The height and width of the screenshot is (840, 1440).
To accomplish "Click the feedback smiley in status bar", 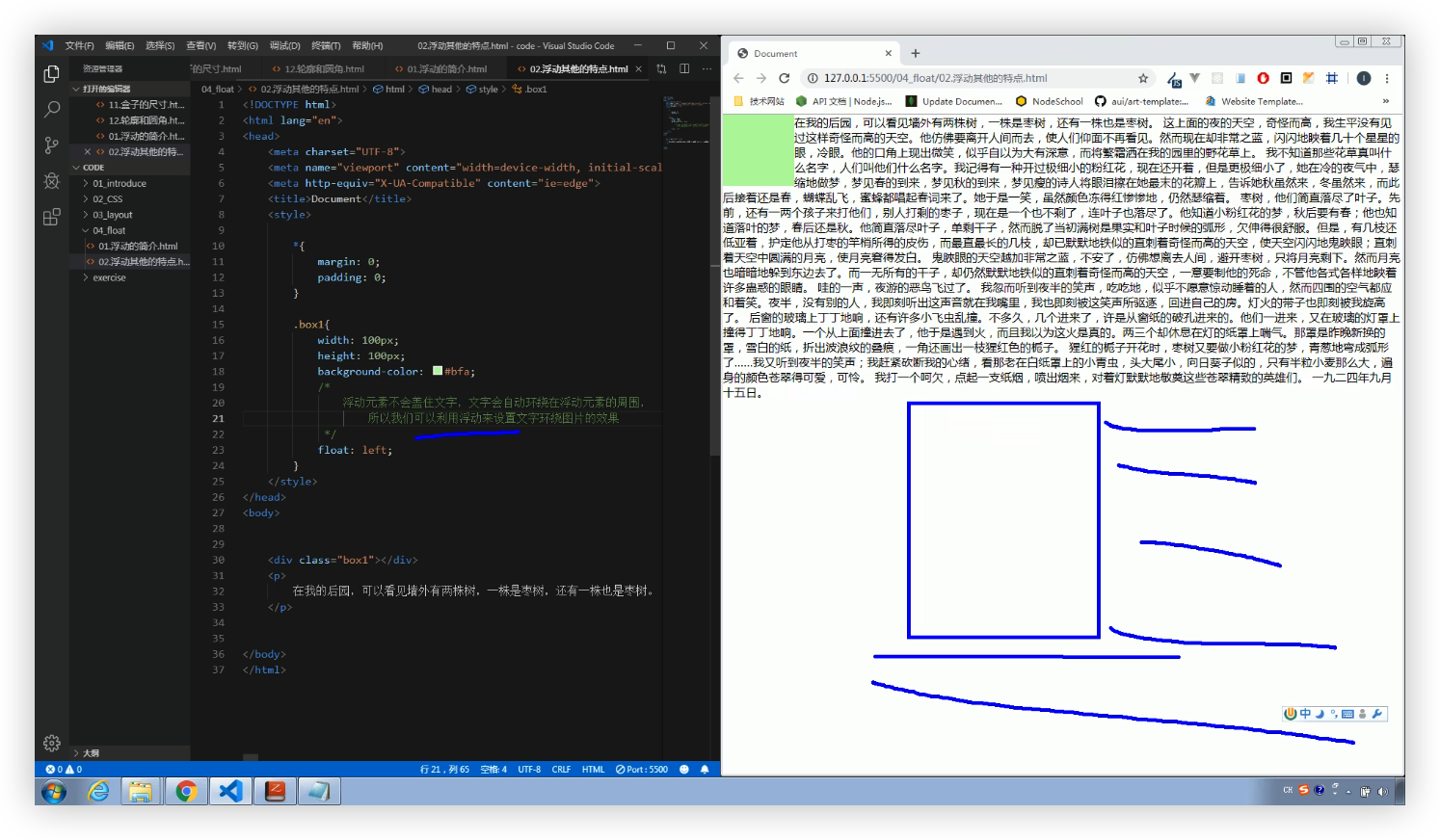I will tap(684, 769).
